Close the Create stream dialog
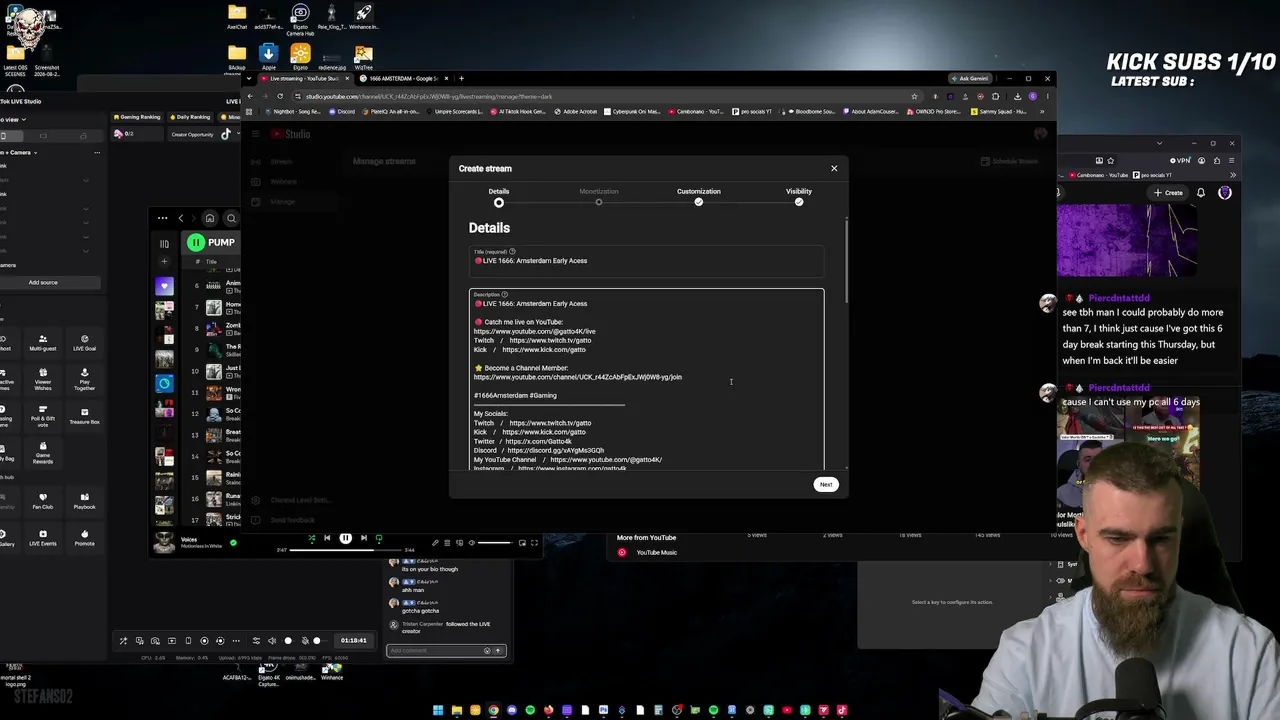Image resolution: width=1280 pixels, height=720 pixels. click(x=834, y=168)
